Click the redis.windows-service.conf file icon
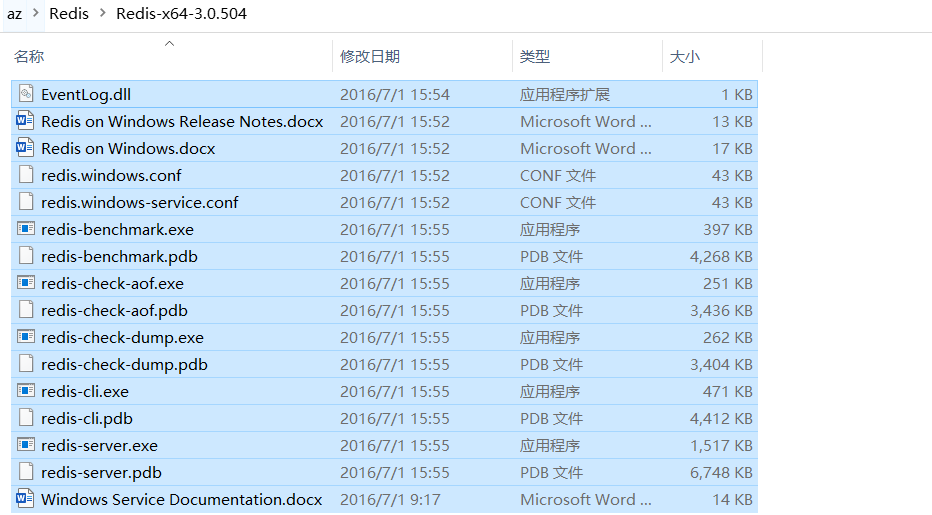Image resolution: width=932 pixels, height=515 pixels. [26, 202]
